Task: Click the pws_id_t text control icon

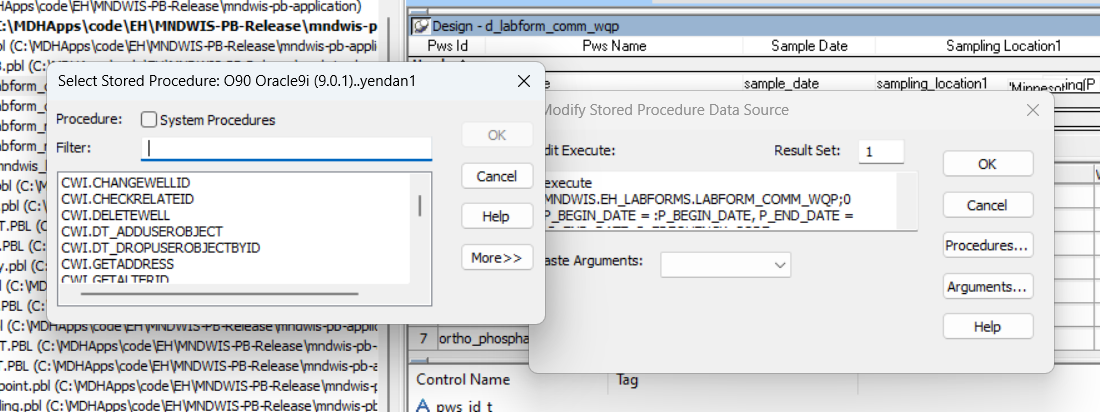Action: coord(422,404)
